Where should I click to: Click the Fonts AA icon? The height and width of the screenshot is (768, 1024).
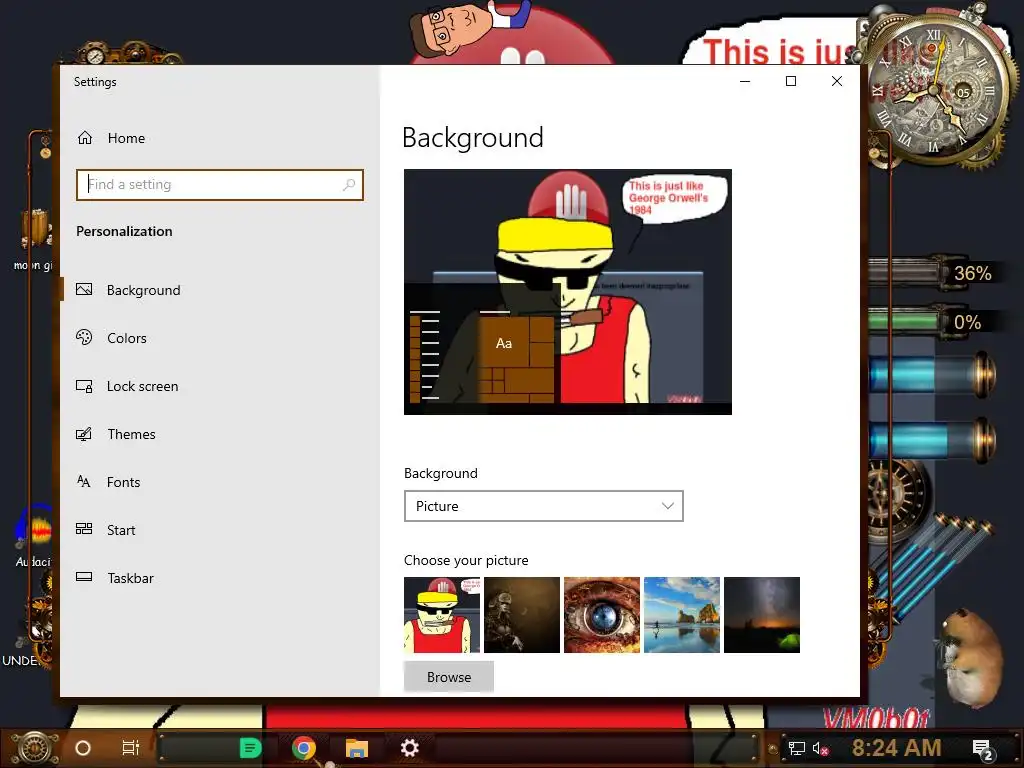pos(84,482)
